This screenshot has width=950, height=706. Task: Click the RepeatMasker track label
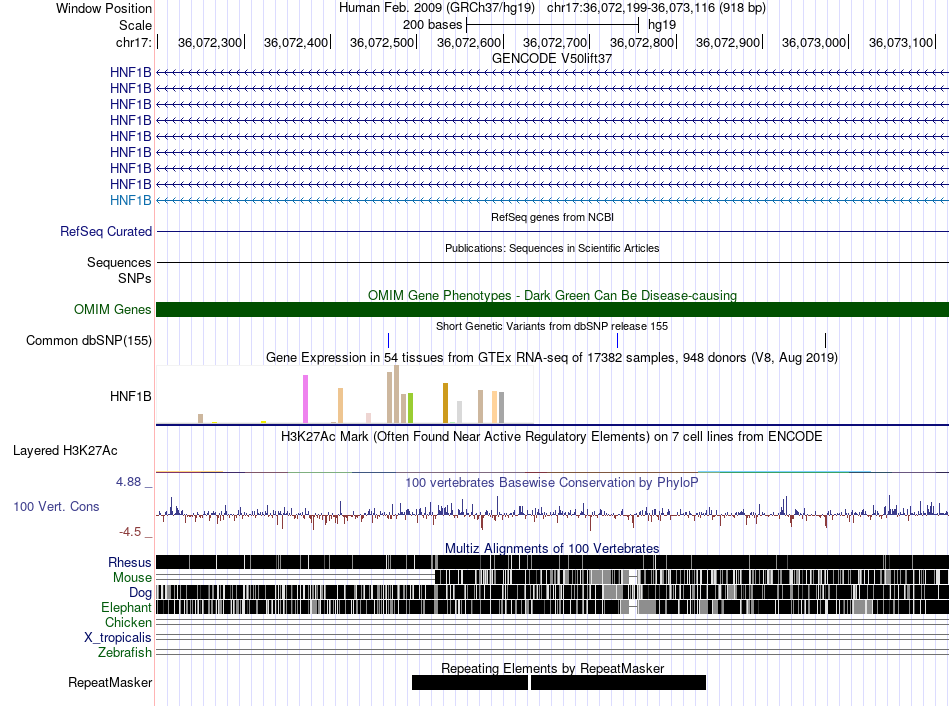pyautogui.click(x=110, y=683)
